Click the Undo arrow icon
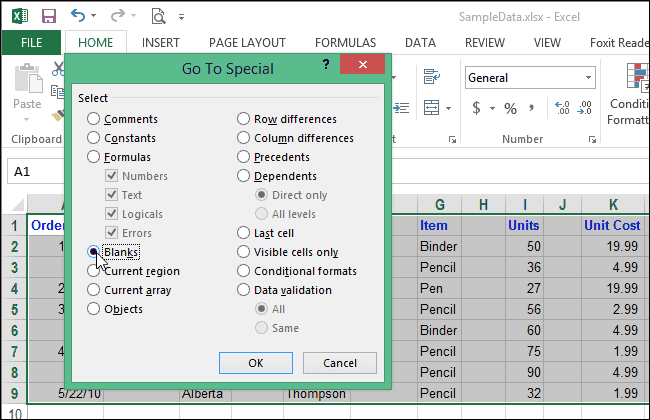The width and height of the screenshot is (650, 420). tap(79, 16)
